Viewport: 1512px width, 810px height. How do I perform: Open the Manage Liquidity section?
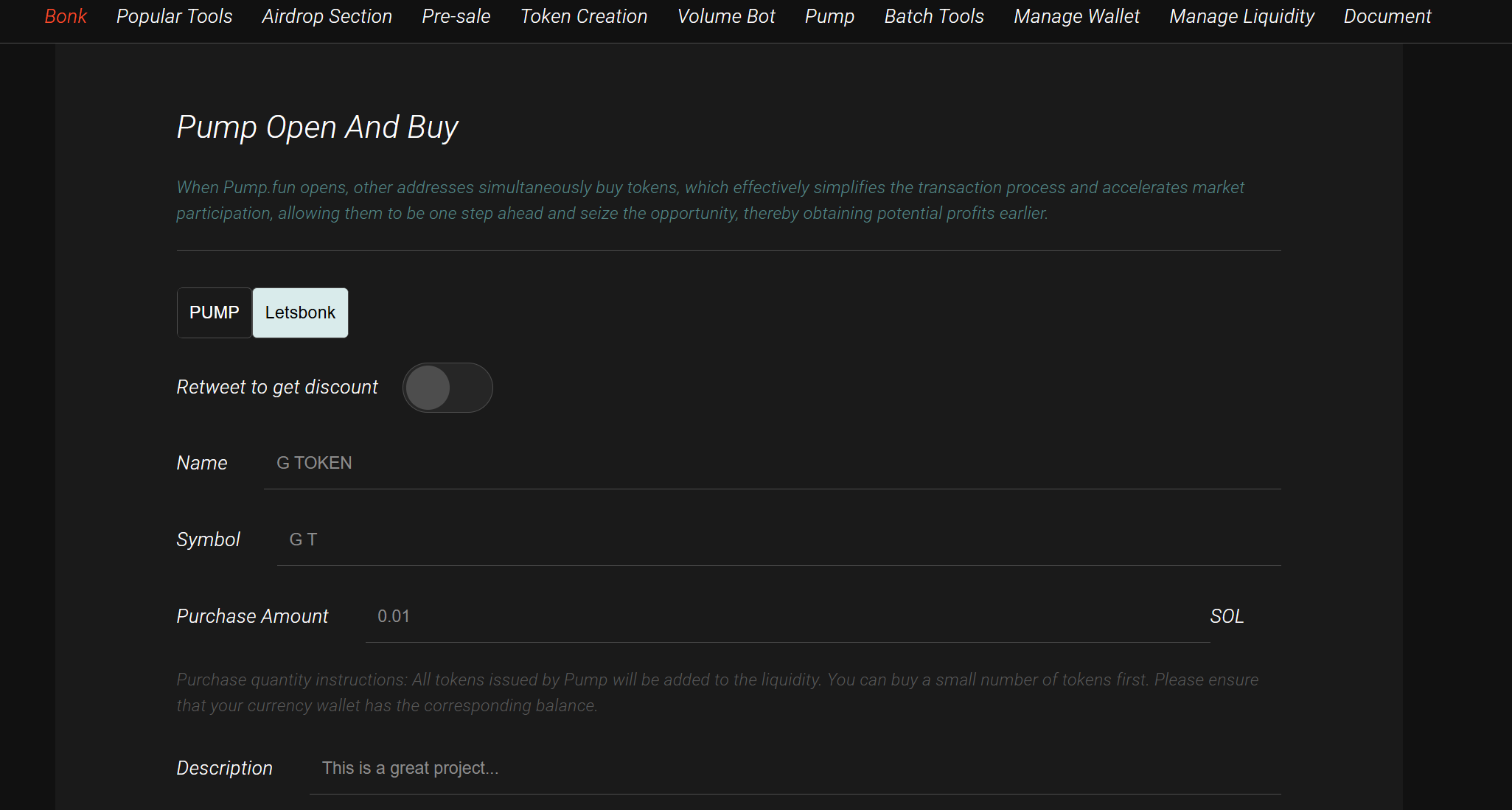pyautogui.click(x=1241, y=16)
